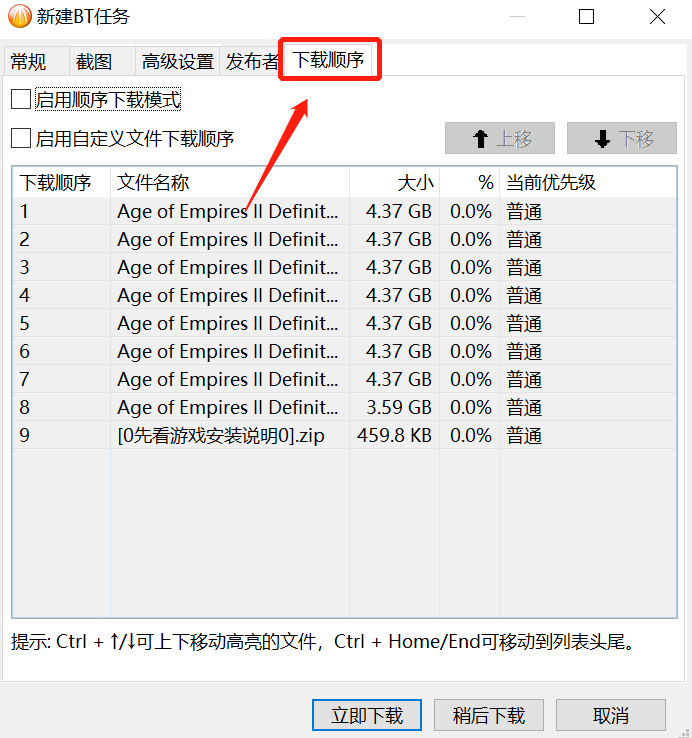Select file row with download order 3

[x=345, y=267]
